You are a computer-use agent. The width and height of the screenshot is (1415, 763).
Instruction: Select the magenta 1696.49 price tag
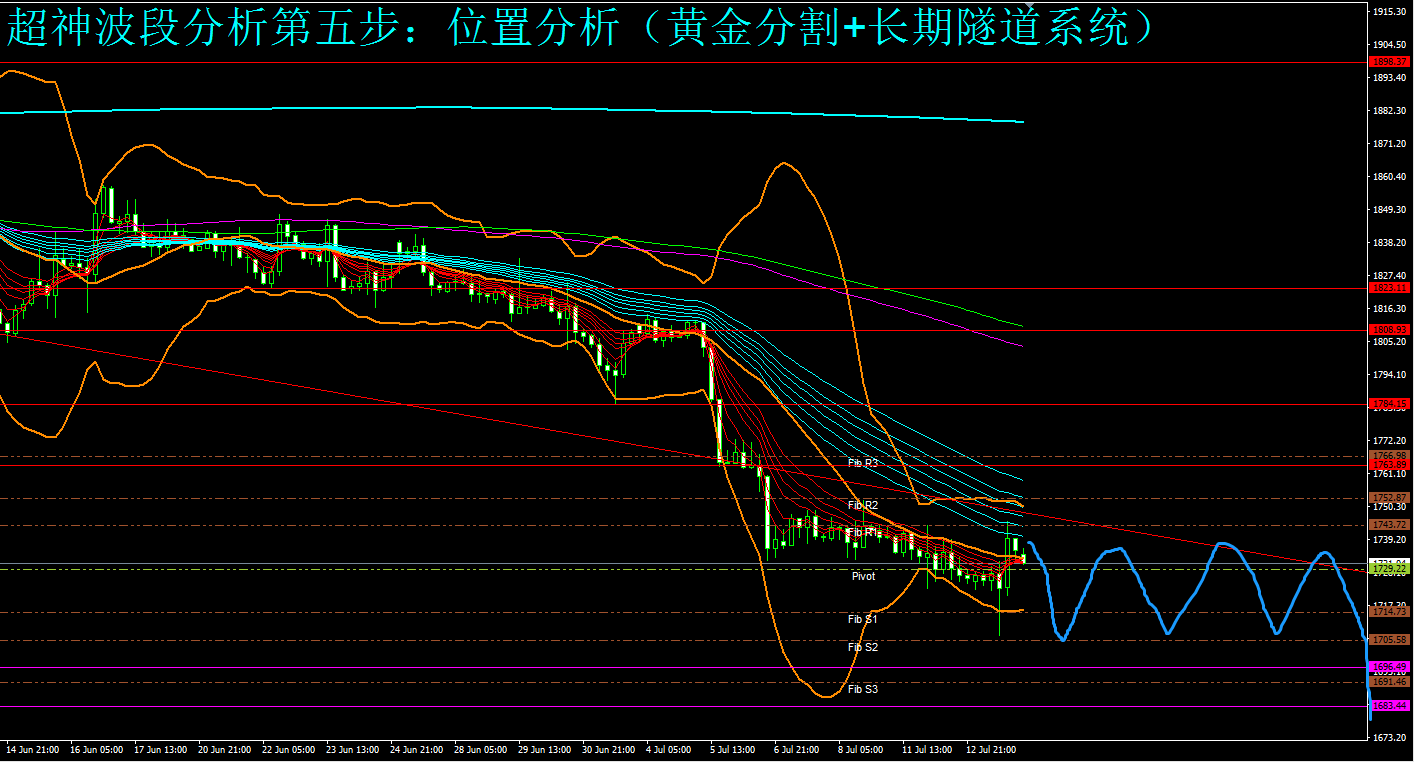pyautogui.click(x=1389, y=667)
